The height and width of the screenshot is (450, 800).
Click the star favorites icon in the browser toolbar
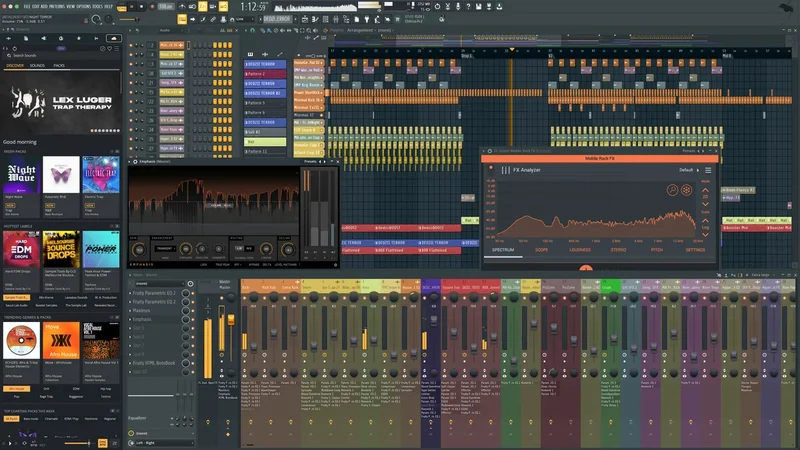(x=78, y=38)
